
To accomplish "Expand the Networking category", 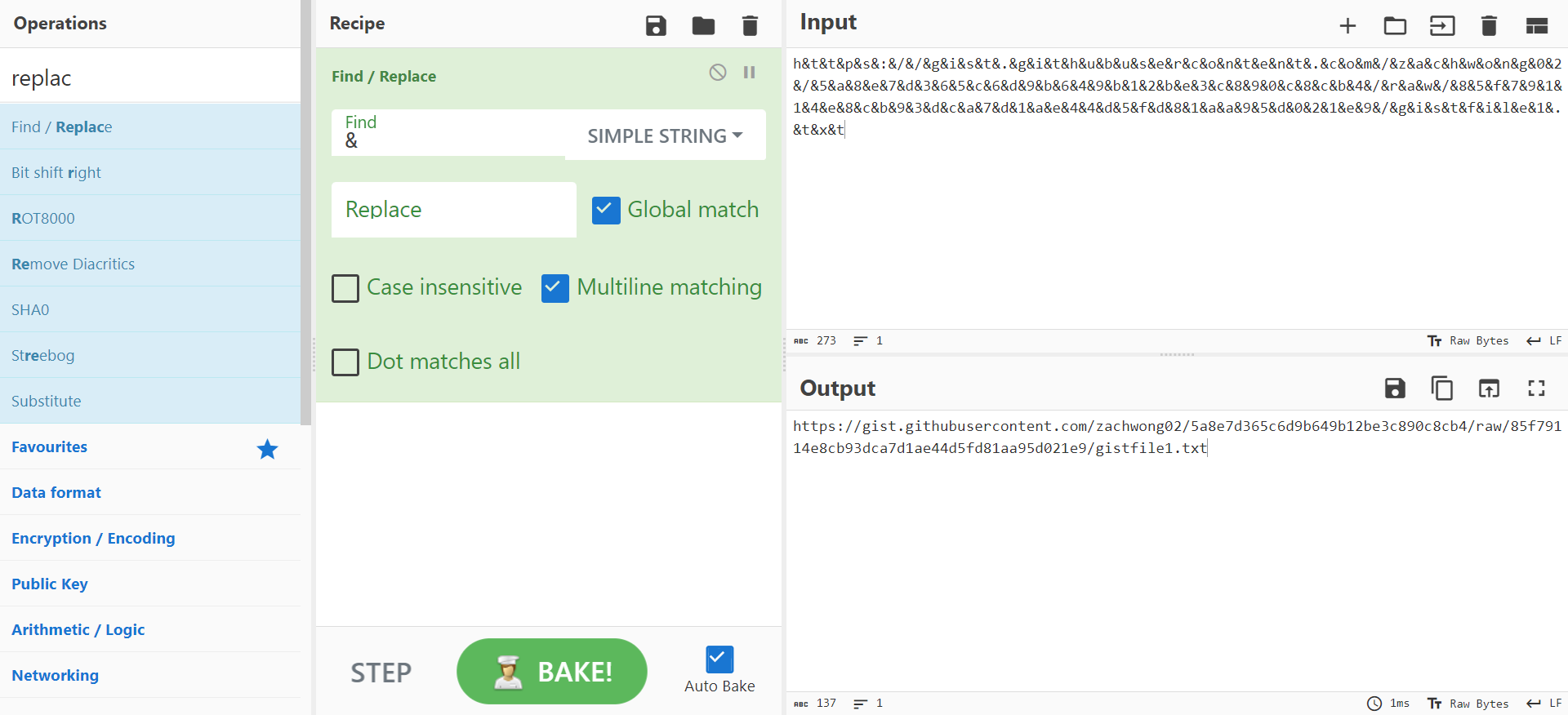I will point(150,675).
